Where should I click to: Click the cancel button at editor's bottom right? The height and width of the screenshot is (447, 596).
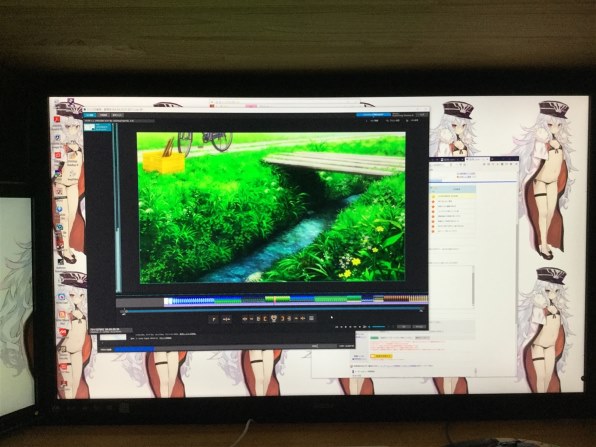[419, 327]
